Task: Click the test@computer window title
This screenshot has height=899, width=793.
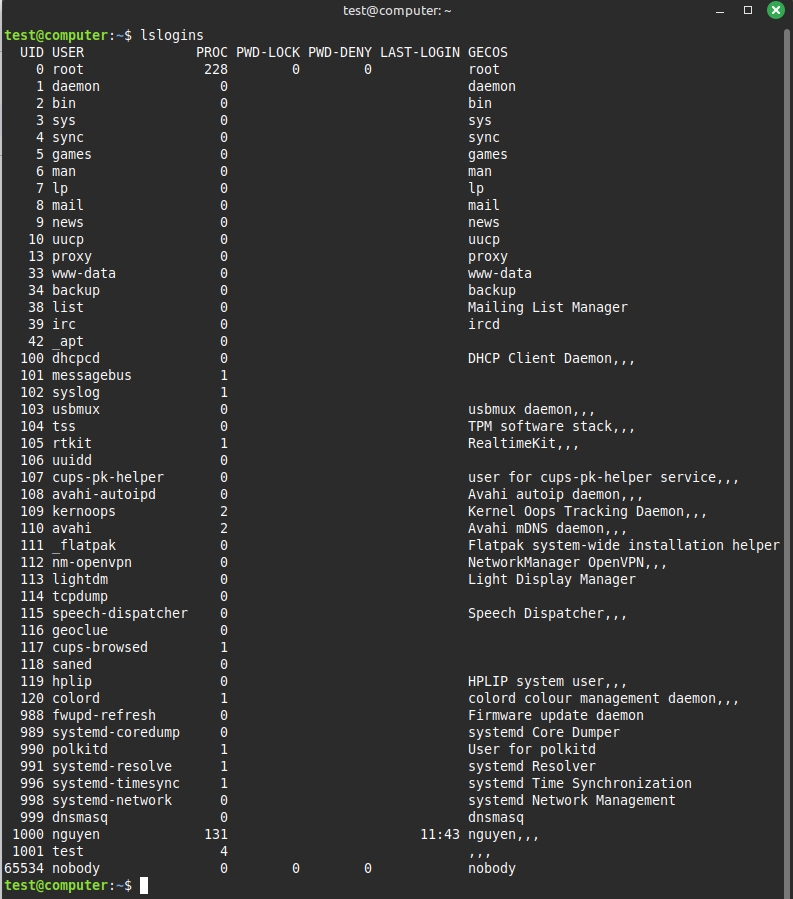Action: click(396, 10)
